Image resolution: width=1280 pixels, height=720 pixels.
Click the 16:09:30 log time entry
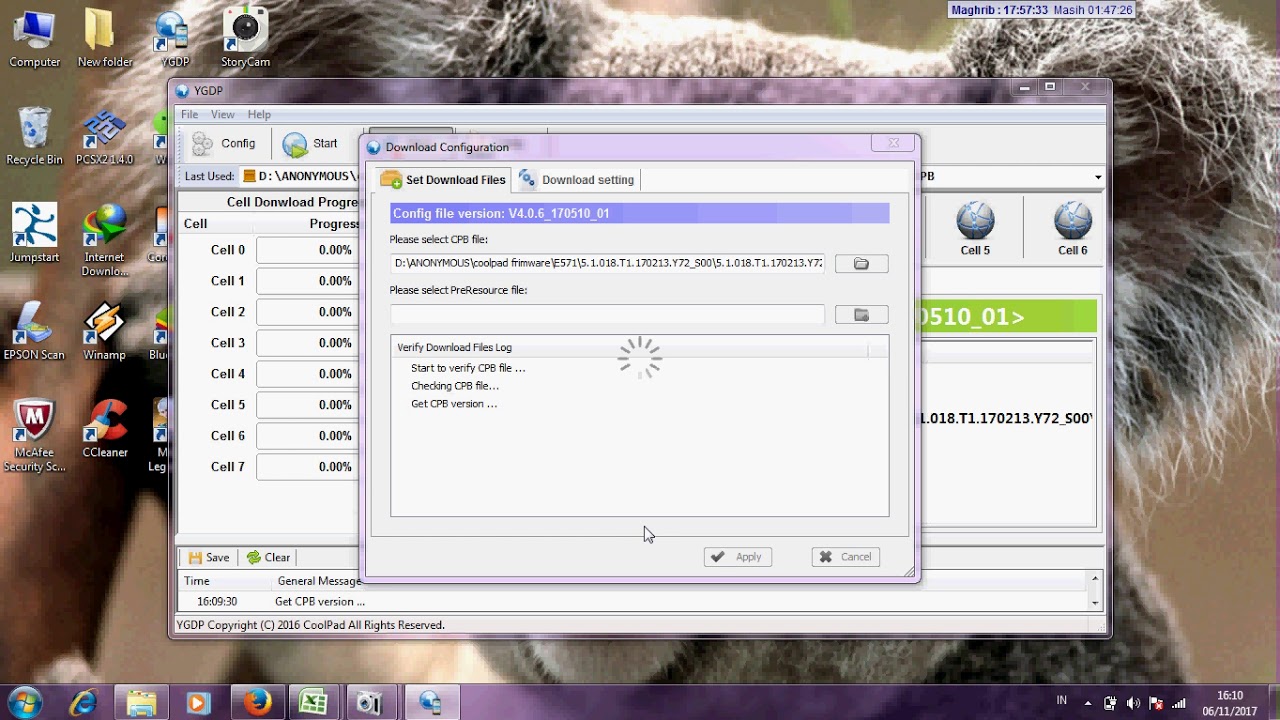(217, 602)
